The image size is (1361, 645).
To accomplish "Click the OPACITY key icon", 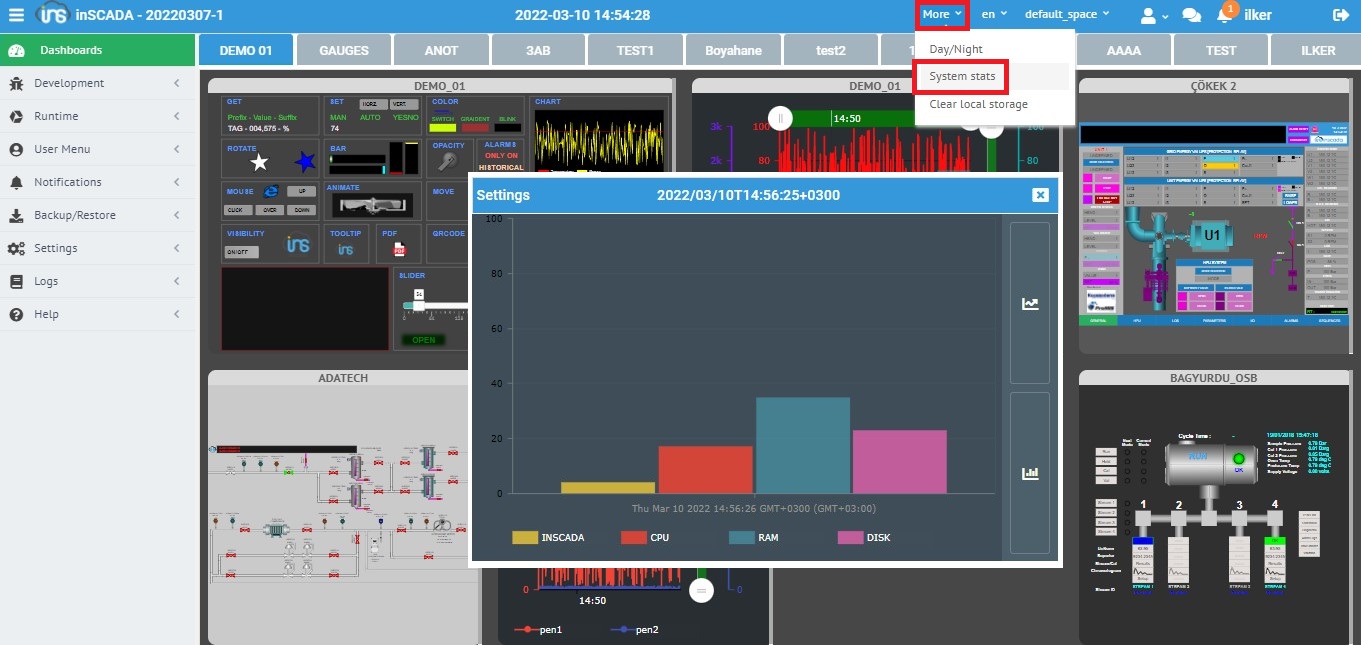I will pos(449,160).
